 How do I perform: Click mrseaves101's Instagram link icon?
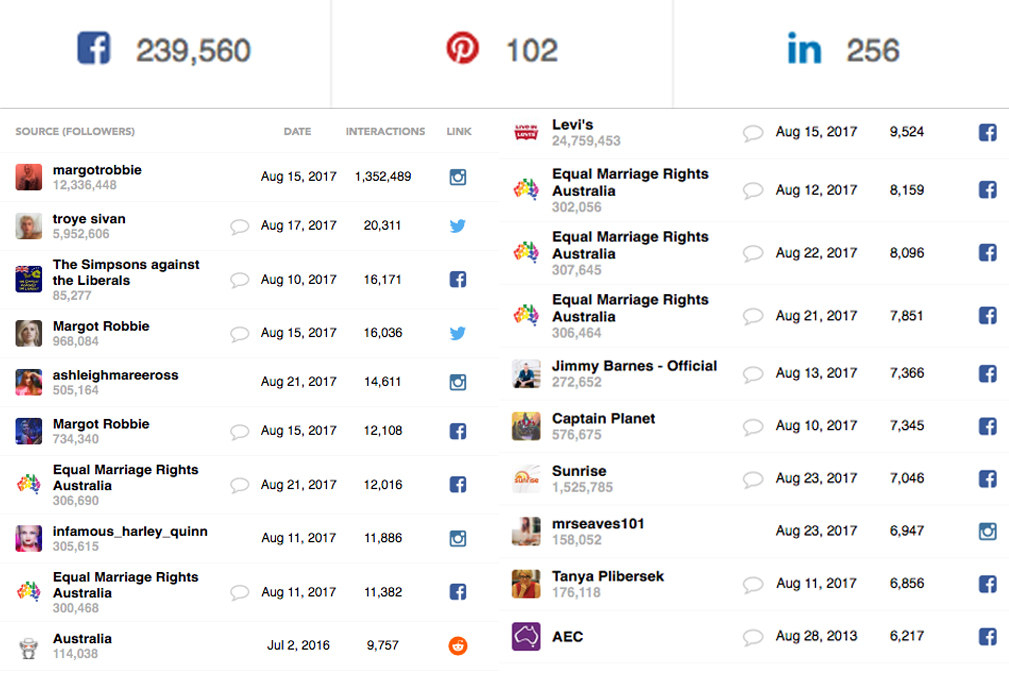tap(987, 531)
